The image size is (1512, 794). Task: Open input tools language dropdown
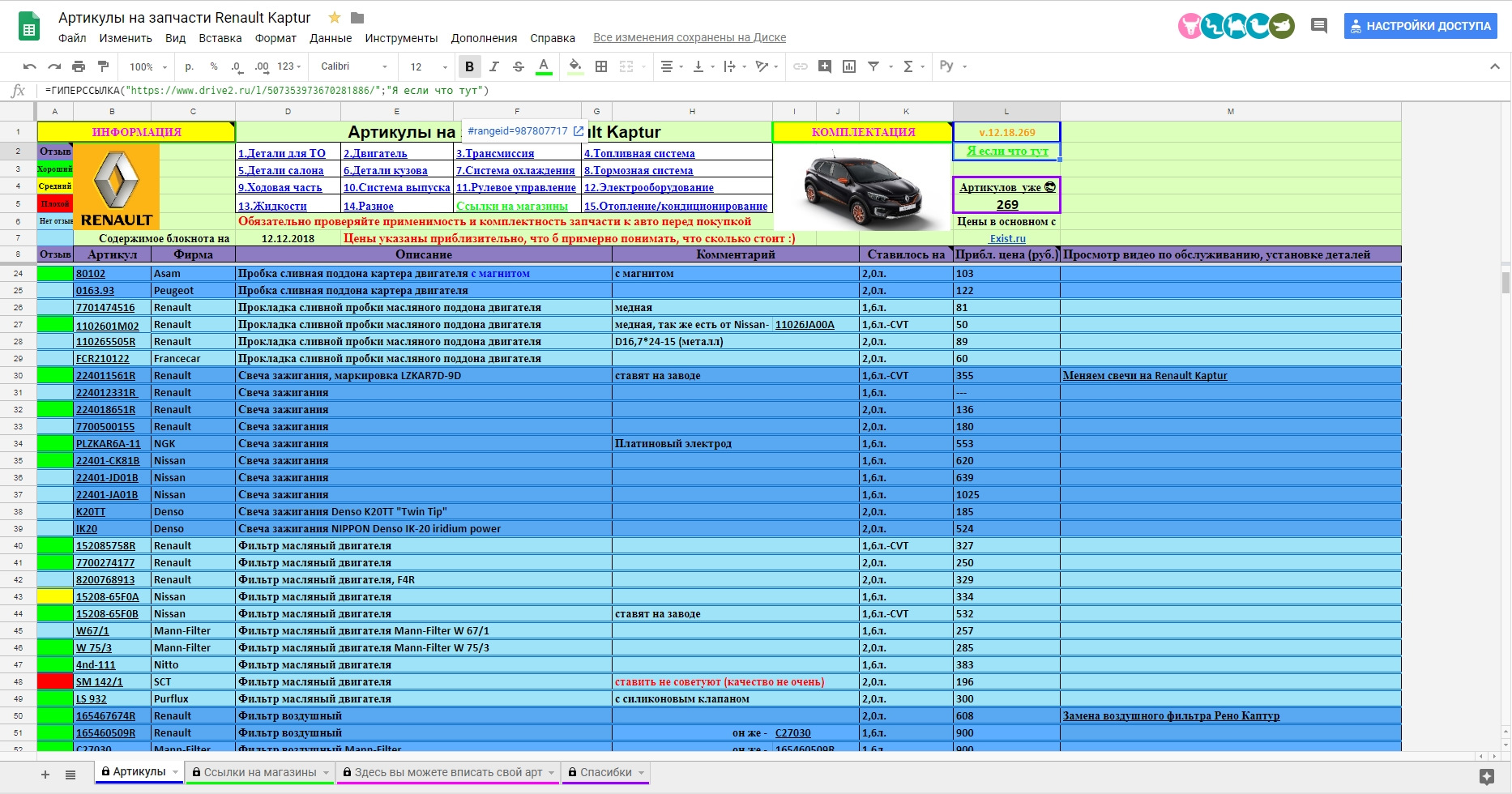(x=953, y=66)
